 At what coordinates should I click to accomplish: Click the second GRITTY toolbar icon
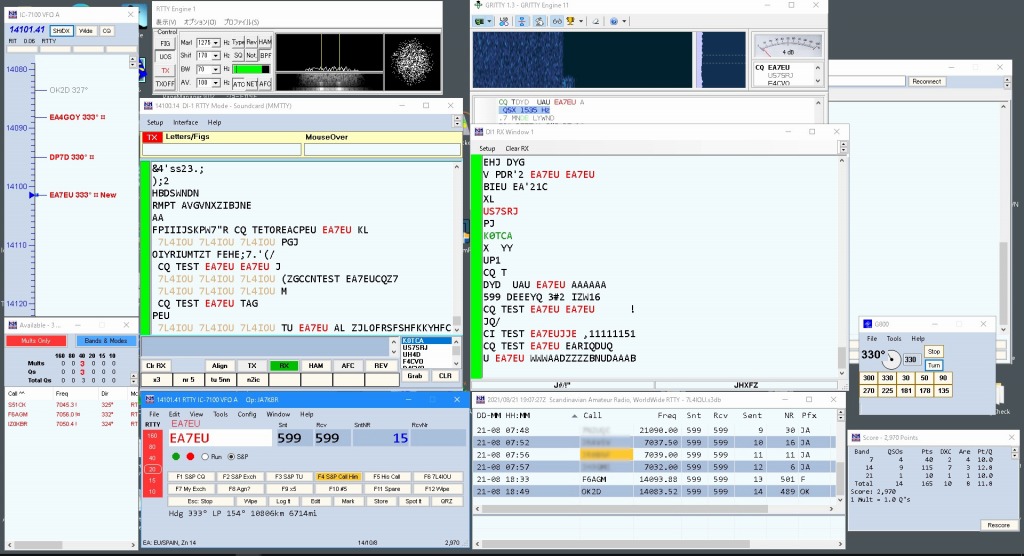point(504,21)
